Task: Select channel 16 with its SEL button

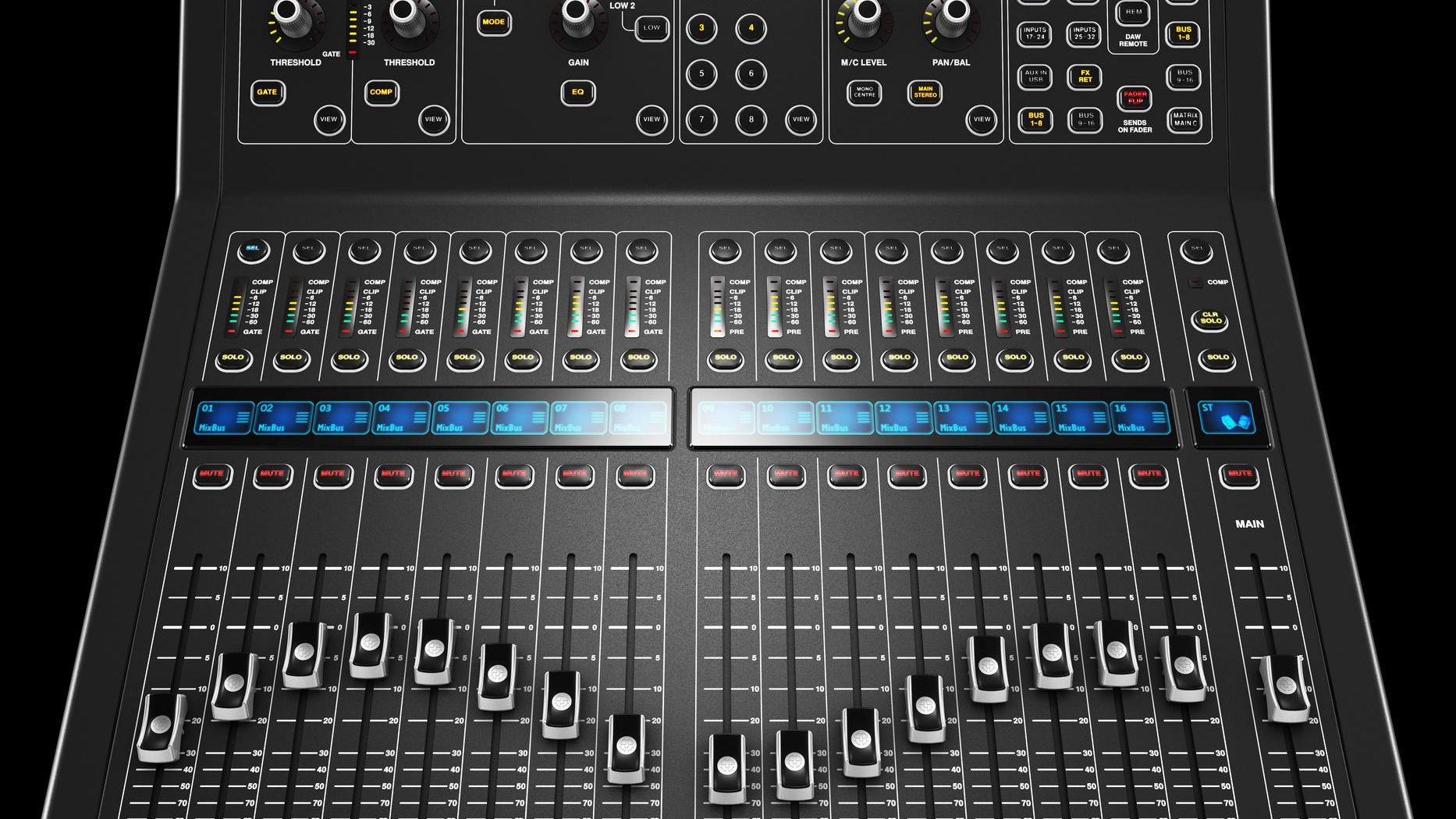Action: (x=1113, y=250)
